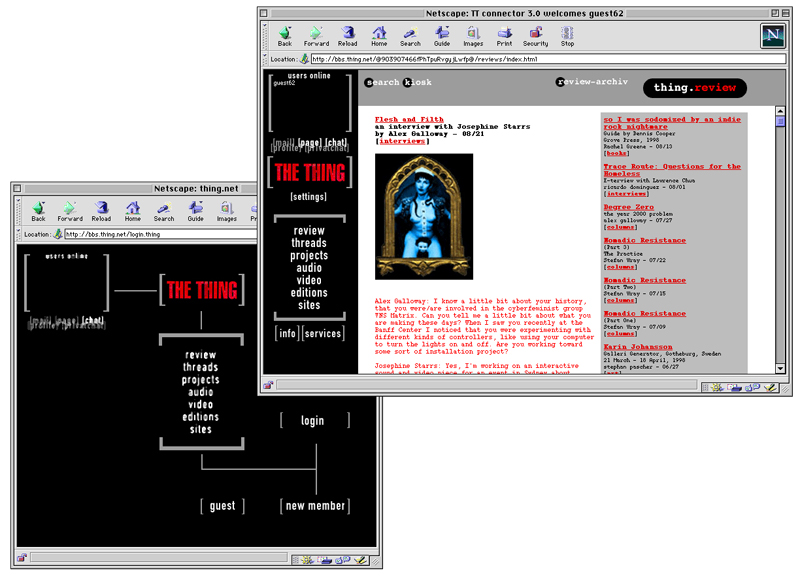Open Guide in TT connector window toolbar
This screenshot has height=579, width=800.
coord(442,36)
